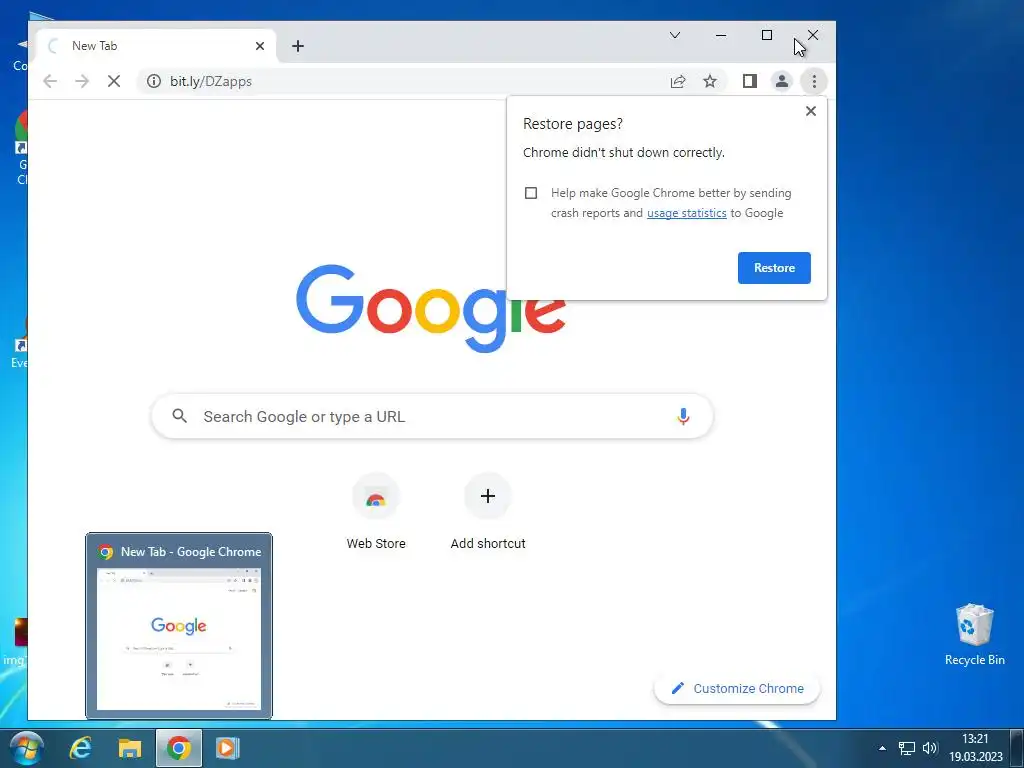The image size is (1024, 768).
Task: Add a new shortcut tile
Action: [488, 512]
